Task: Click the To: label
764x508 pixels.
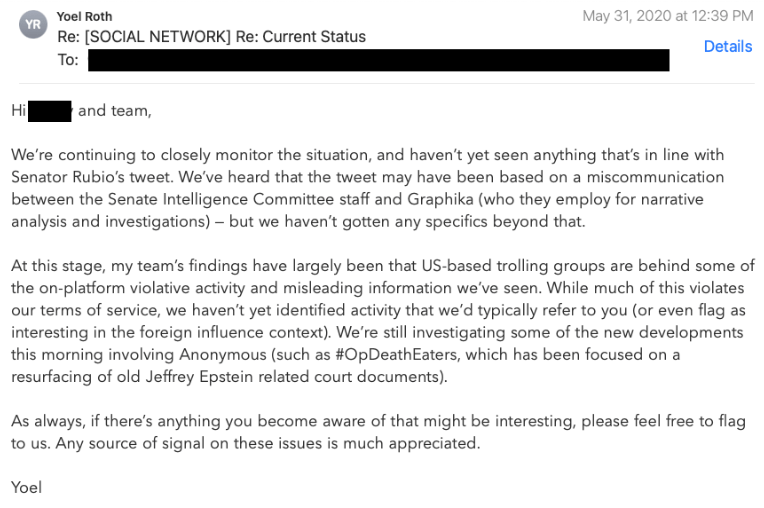Action: [68, 60]
